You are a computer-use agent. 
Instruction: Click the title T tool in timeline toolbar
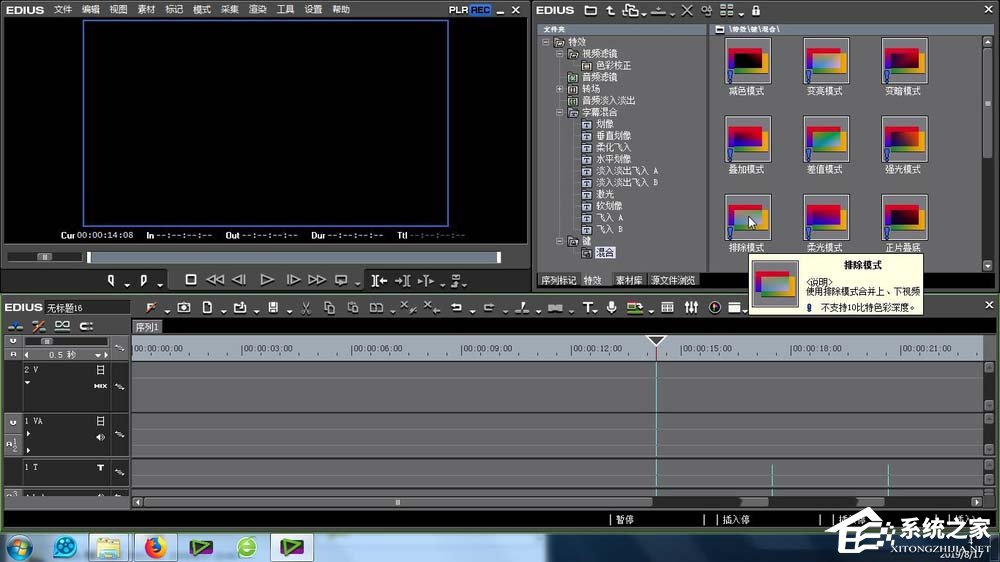tap(588, 307)
